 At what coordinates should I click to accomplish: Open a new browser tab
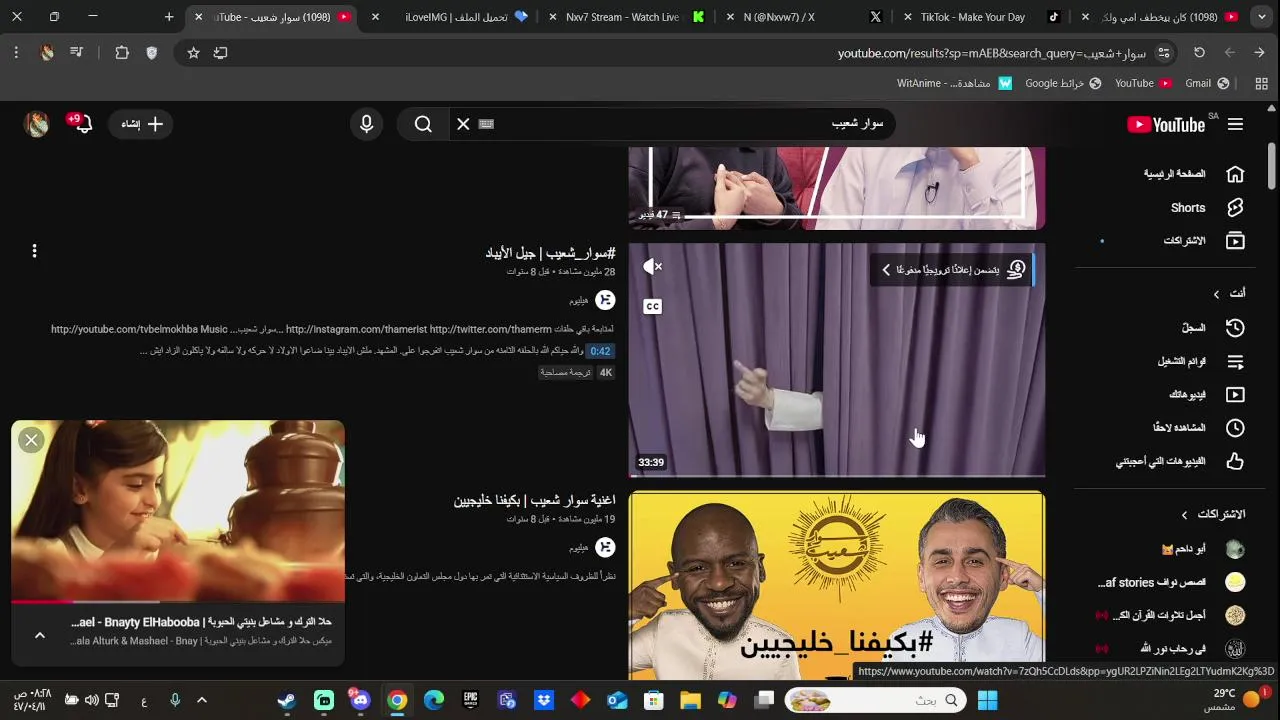pos(169,17)
